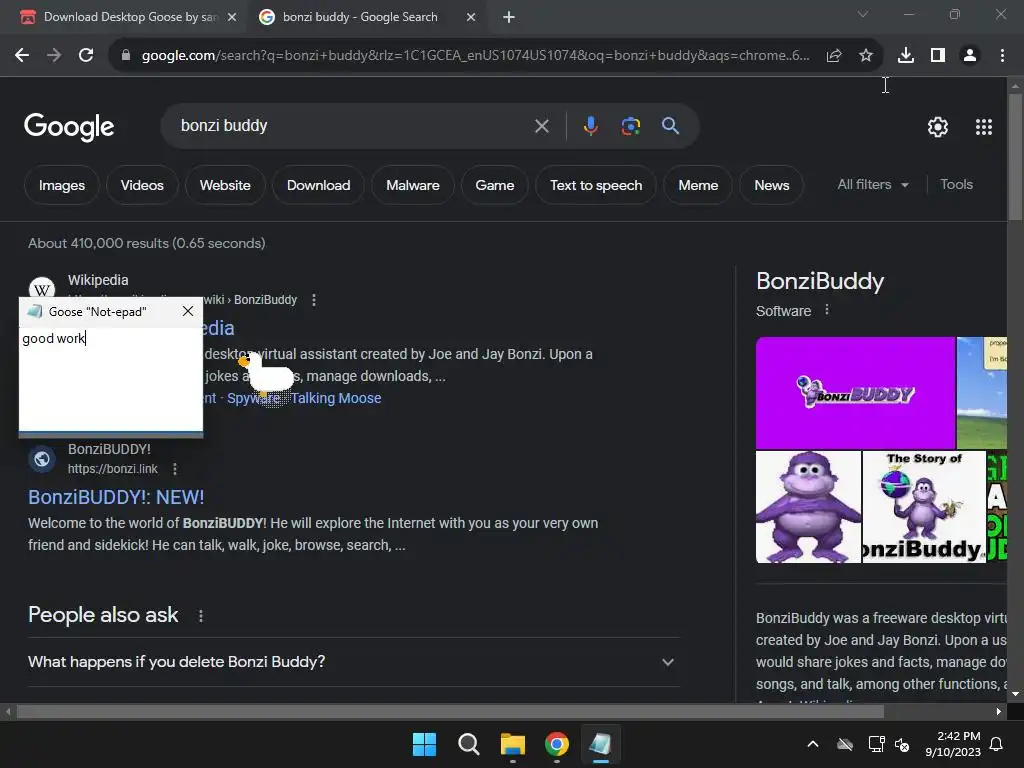1024x768 pixels.
Task: Open the network status tray icon
Action: 876,744
